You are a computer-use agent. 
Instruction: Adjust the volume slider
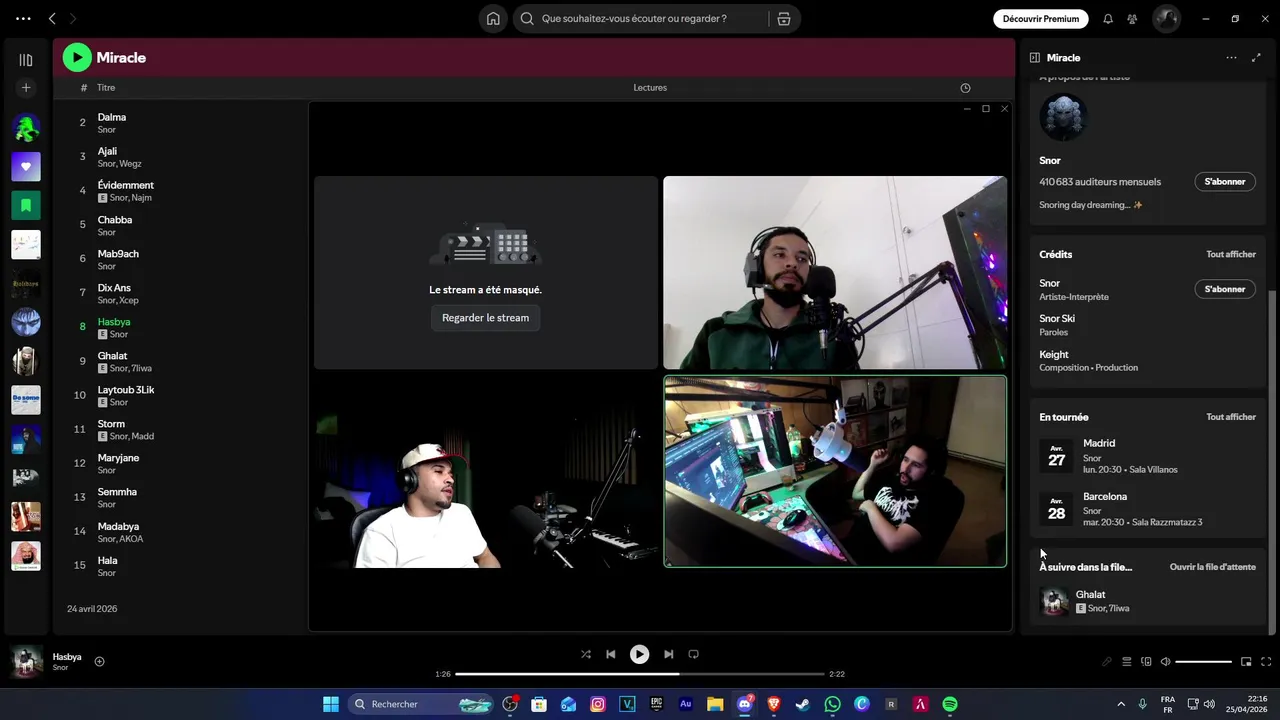click(1203, 662)
